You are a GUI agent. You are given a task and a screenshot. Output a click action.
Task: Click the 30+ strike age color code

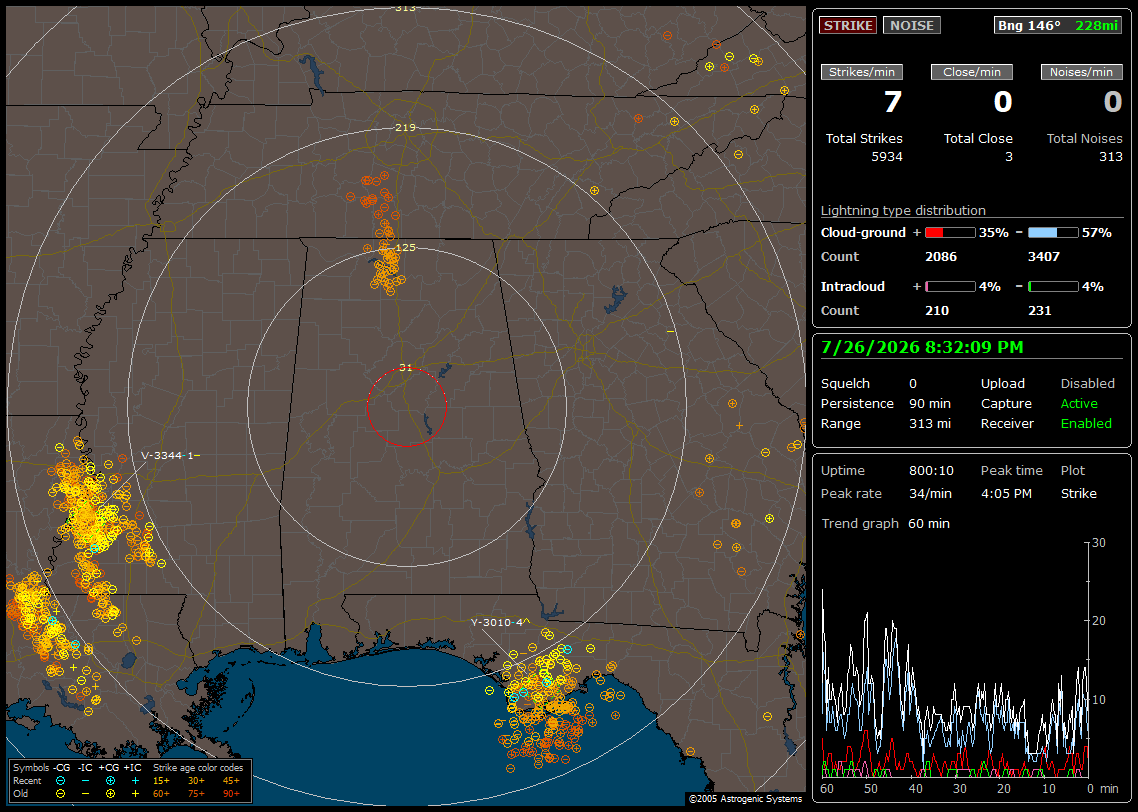(196, 781)
